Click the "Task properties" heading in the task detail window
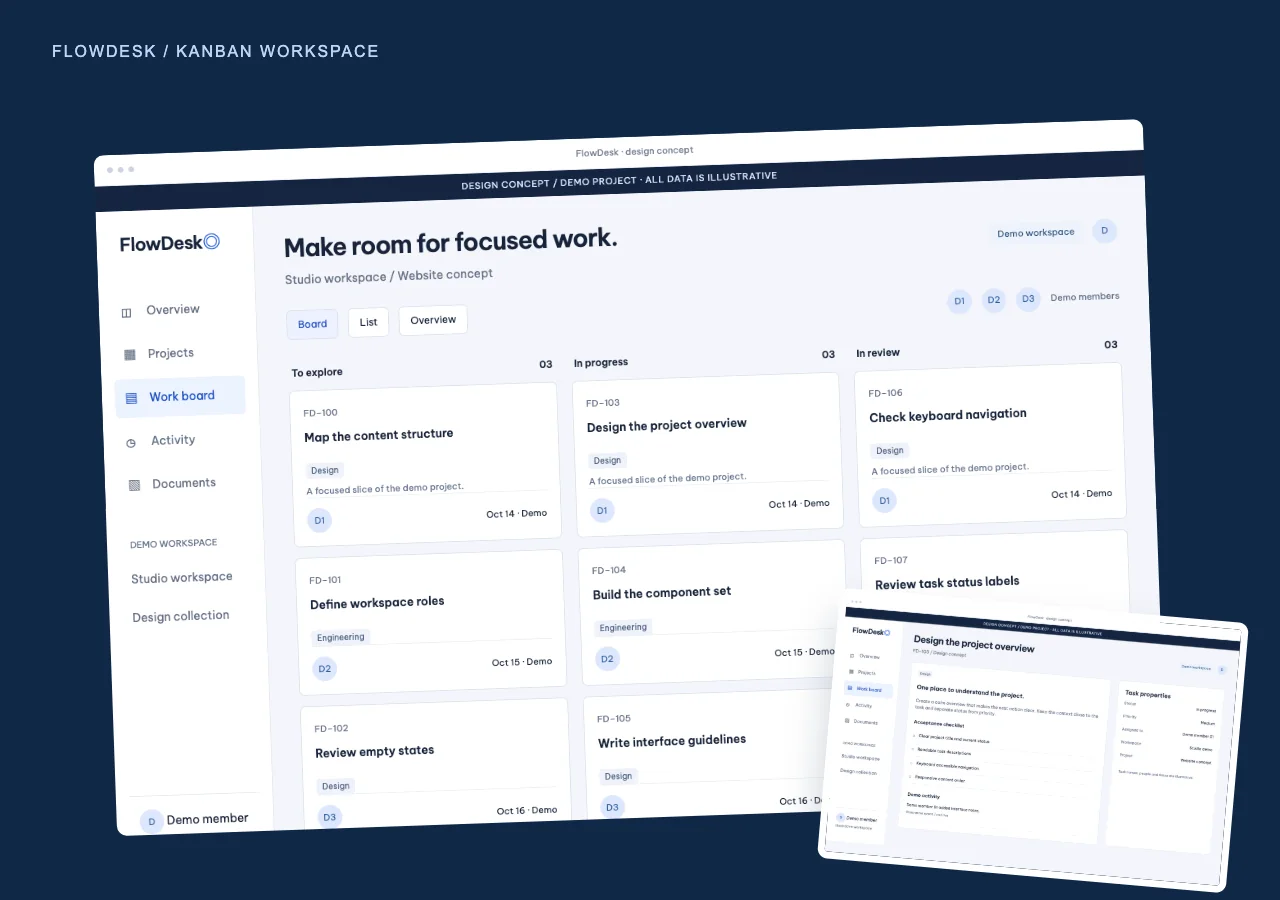Screen dimensions: 1280x900 coord(1148,694)
